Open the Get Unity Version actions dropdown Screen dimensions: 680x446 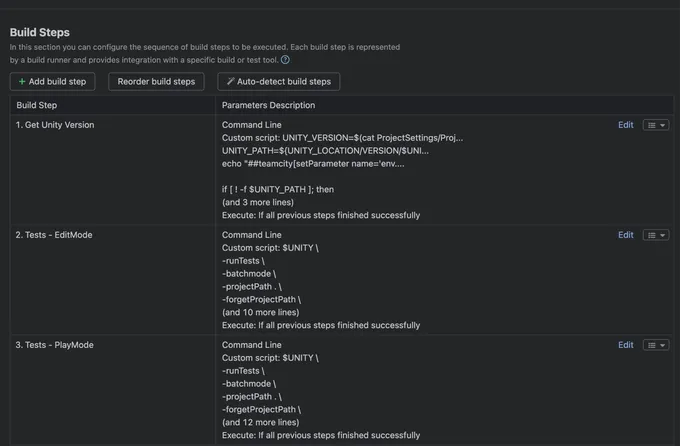655,125
